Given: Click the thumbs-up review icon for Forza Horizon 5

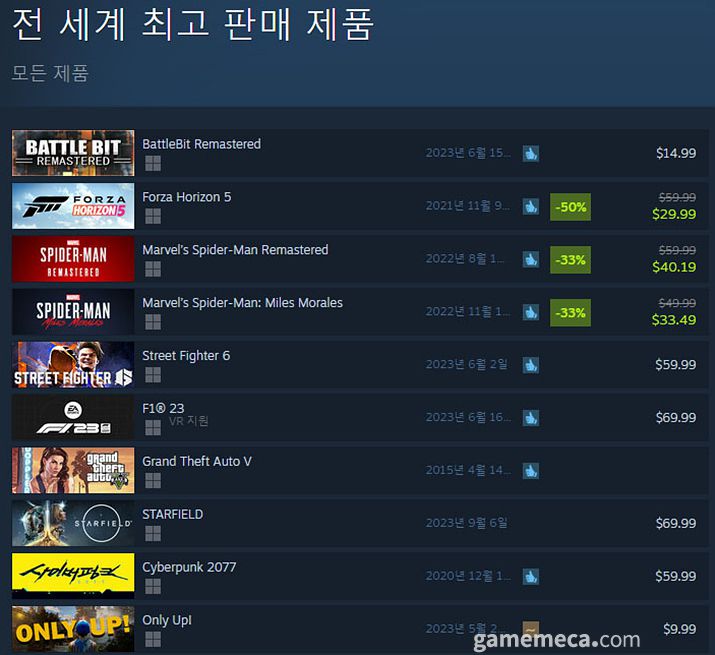Looking at the screenshot, I should pos(530,206).
